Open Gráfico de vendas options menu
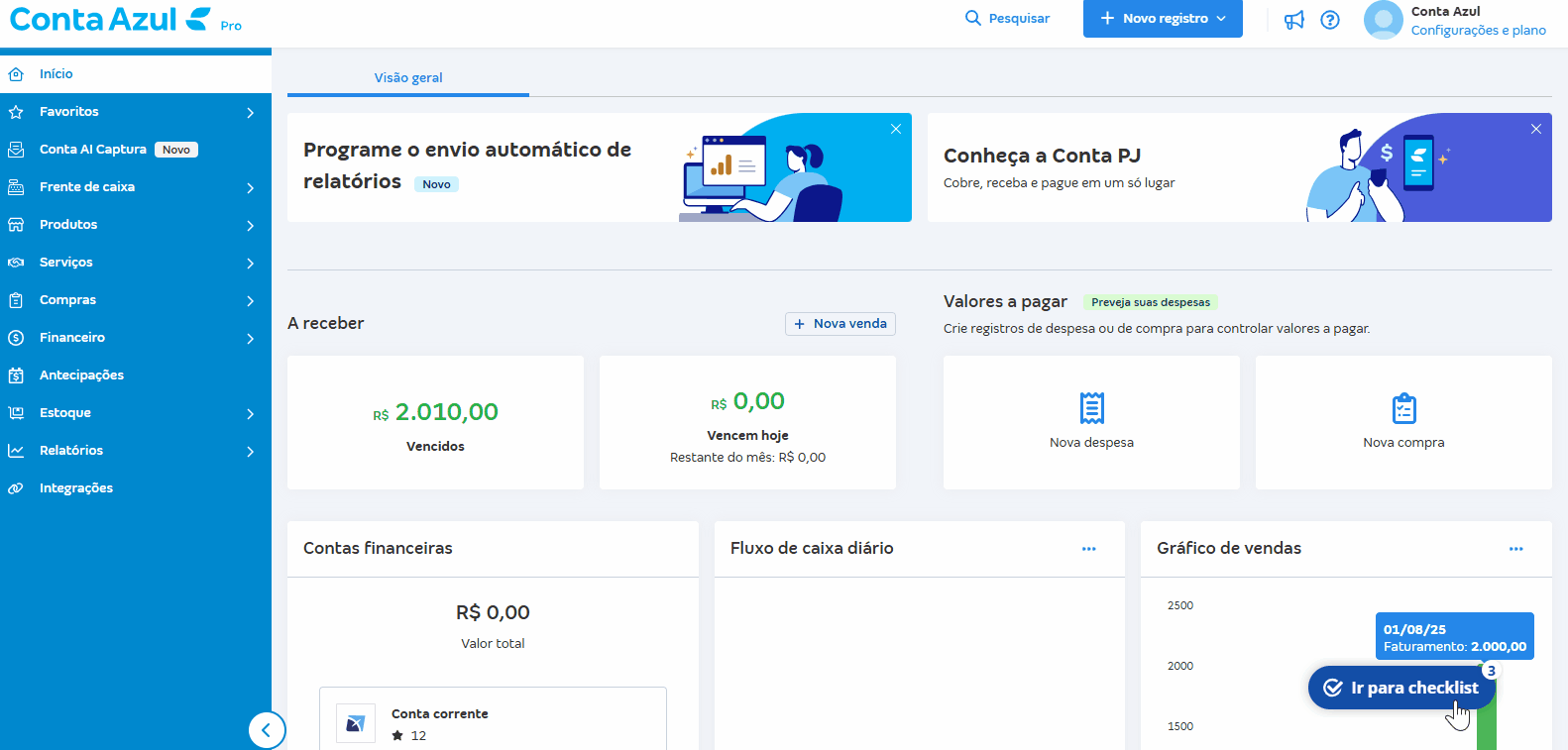This screenshot has height=750, width=1568. tap(1516, 549)
